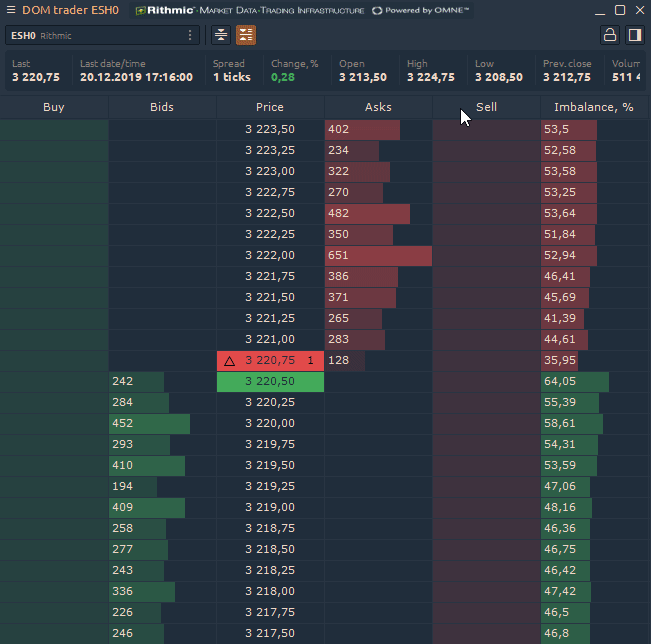The height and width of the screenshot is (644, 651).
Task: Click the Imbalance, % column header
Action: [x=594, y=107]
